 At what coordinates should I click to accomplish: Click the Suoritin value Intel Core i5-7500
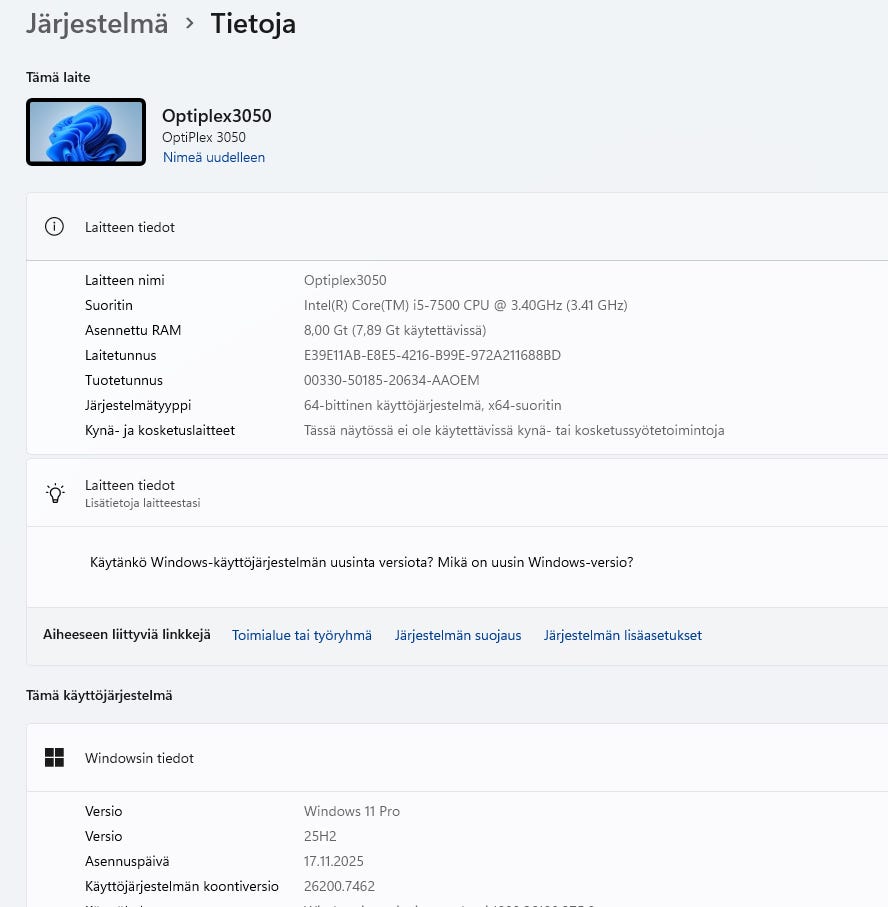[465, 305]
